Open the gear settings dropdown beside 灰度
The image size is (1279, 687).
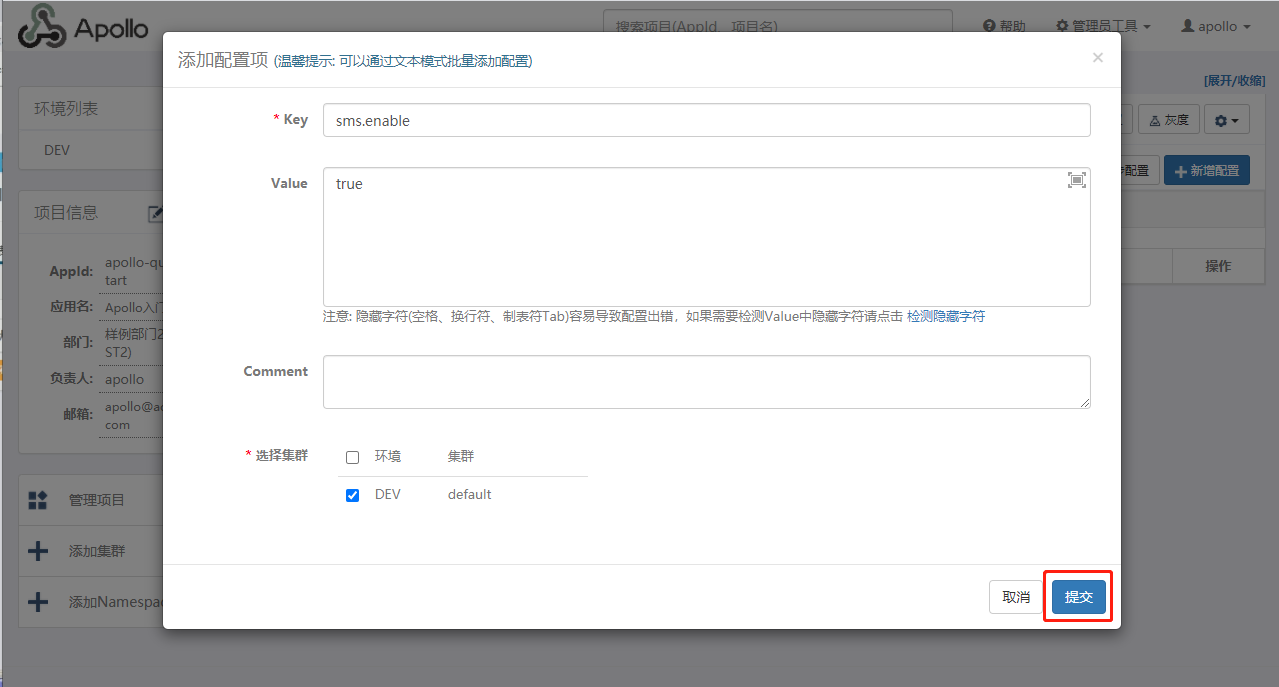tap(1226, 118)
